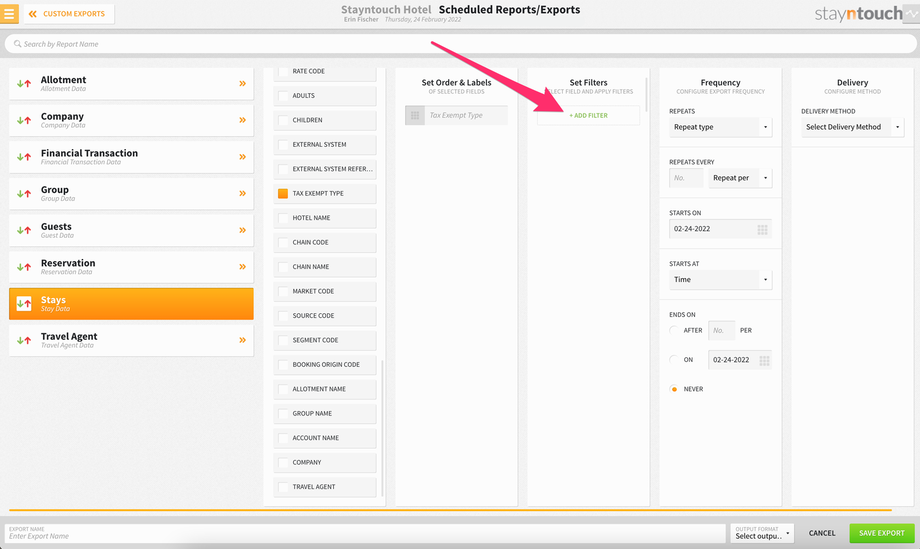Focus the Search by Report Name field
This screenshot has height=549, width=920.
(460, 44)
